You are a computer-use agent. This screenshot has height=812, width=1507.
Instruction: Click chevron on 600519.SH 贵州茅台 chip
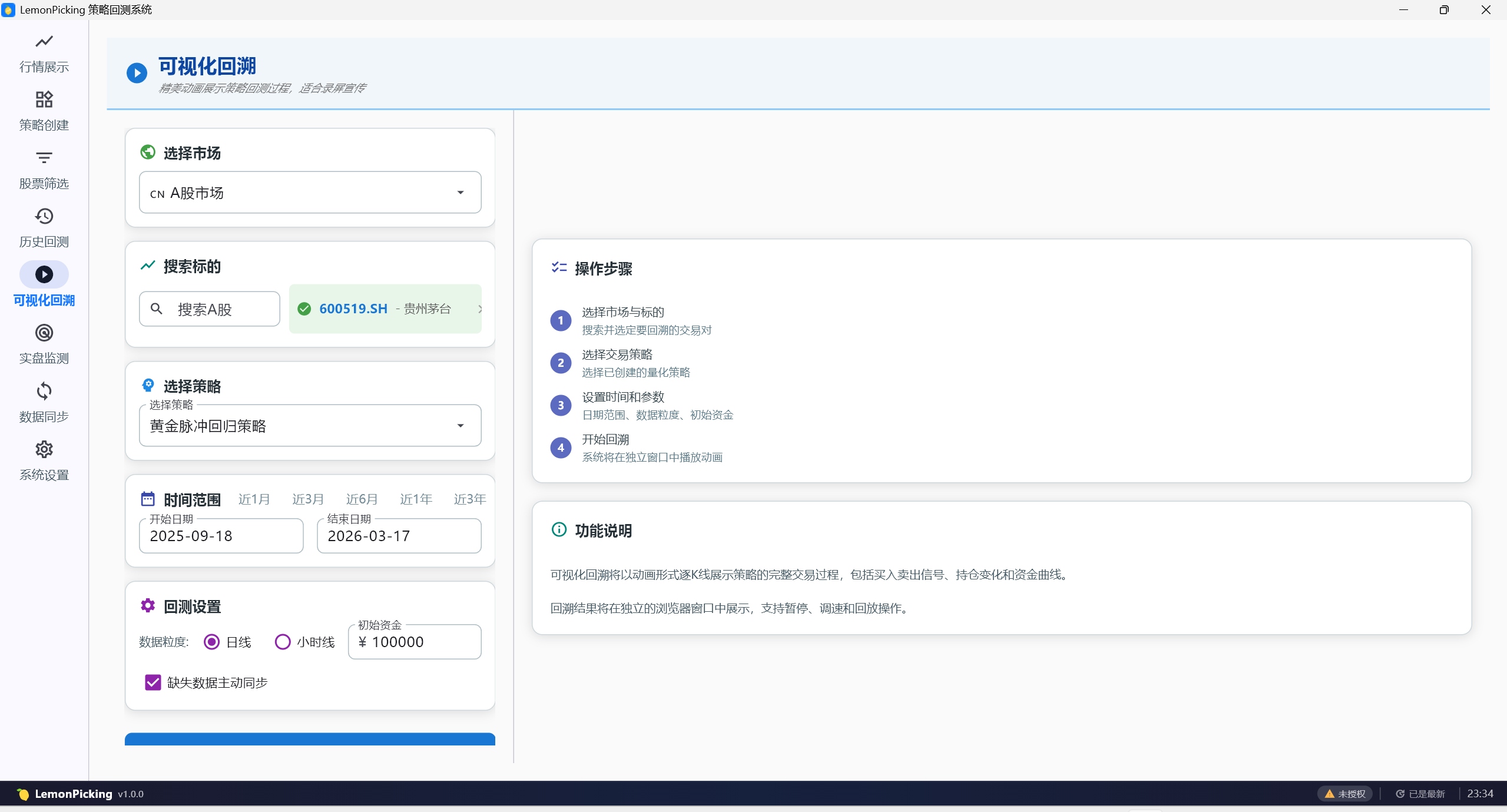(x=479, y=309)
